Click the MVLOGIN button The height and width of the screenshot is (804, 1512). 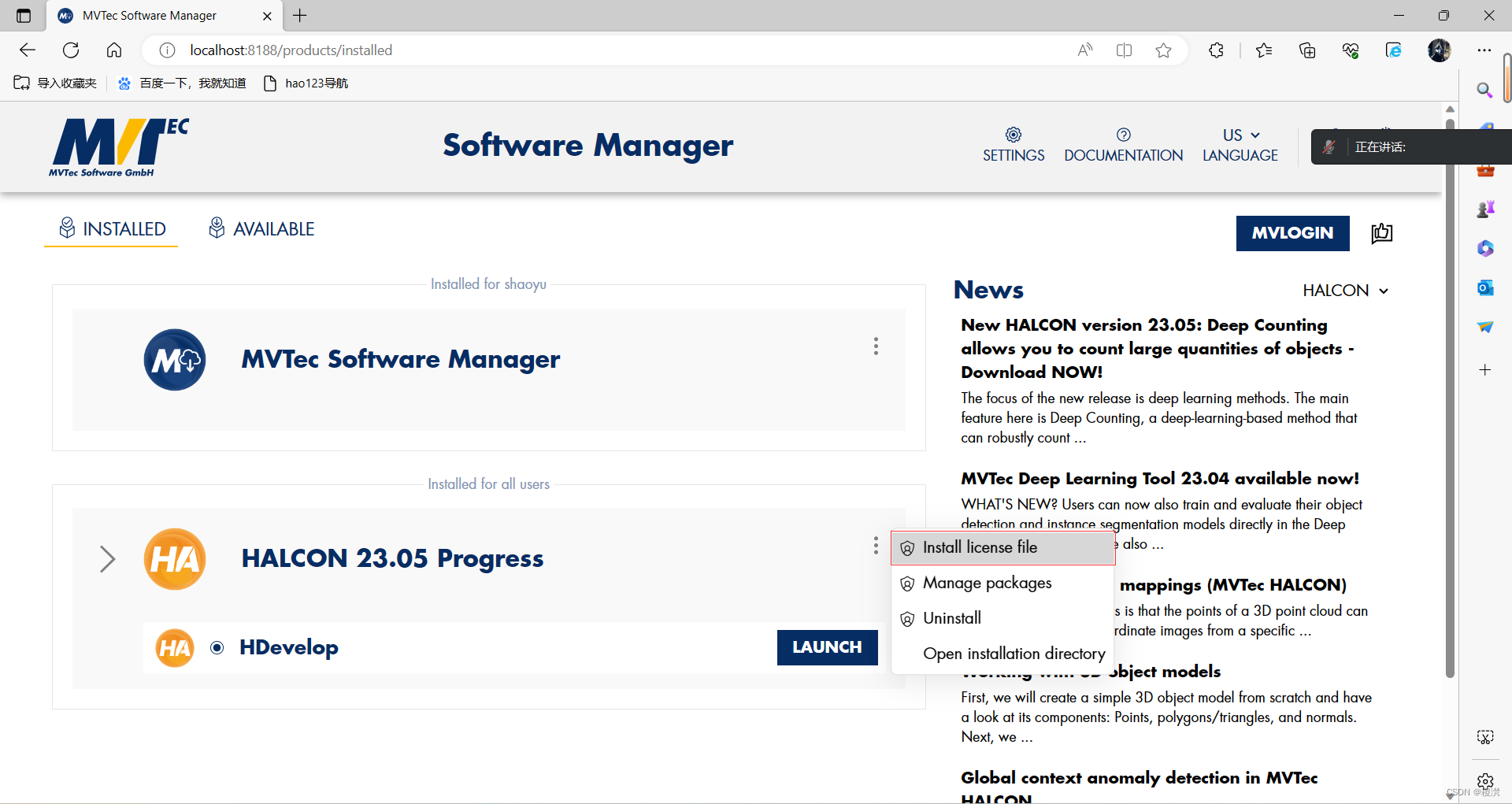[1292, 233]
